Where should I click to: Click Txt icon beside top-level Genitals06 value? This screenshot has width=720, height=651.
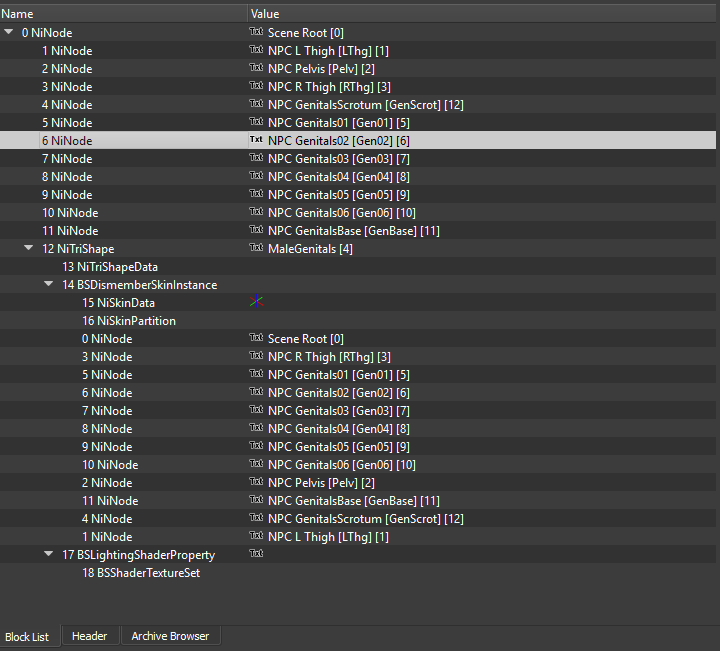pyautogui.click(x=256, y=212)
